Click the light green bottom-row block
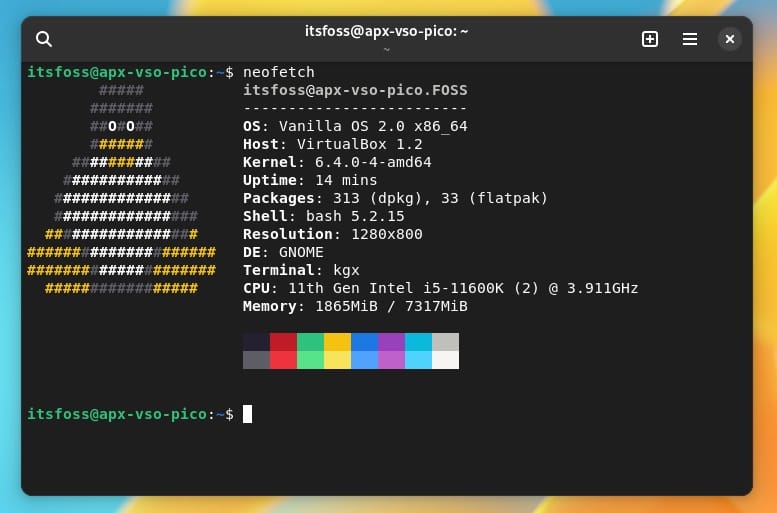Image resolution: width=777 pixels, height=513 pixels. [310, 360]
